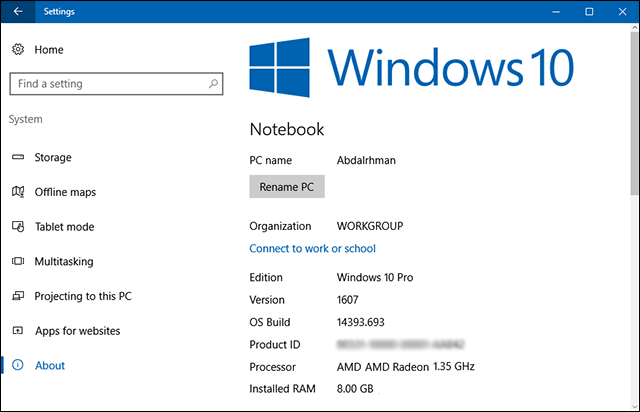
Task: Click the scrollbar up arrow
Action: (x=632, y=31)
